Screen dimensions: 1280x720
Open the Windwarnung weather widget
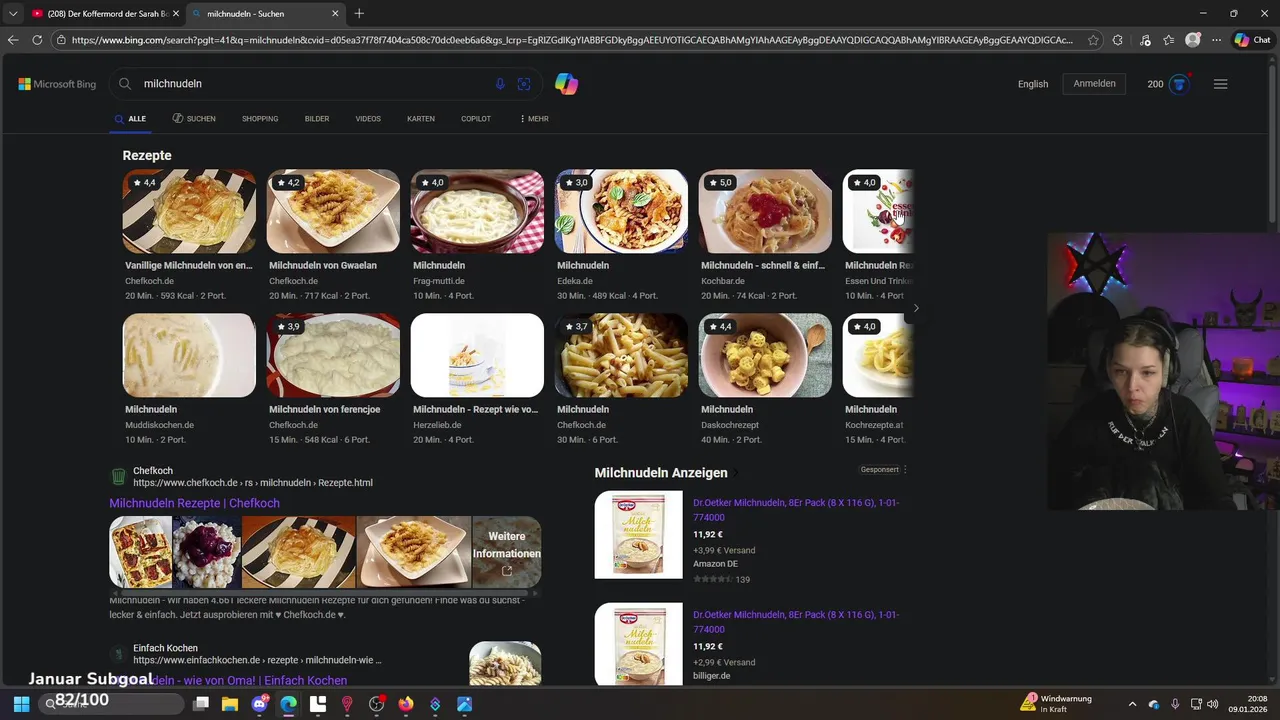(1057, 704)
